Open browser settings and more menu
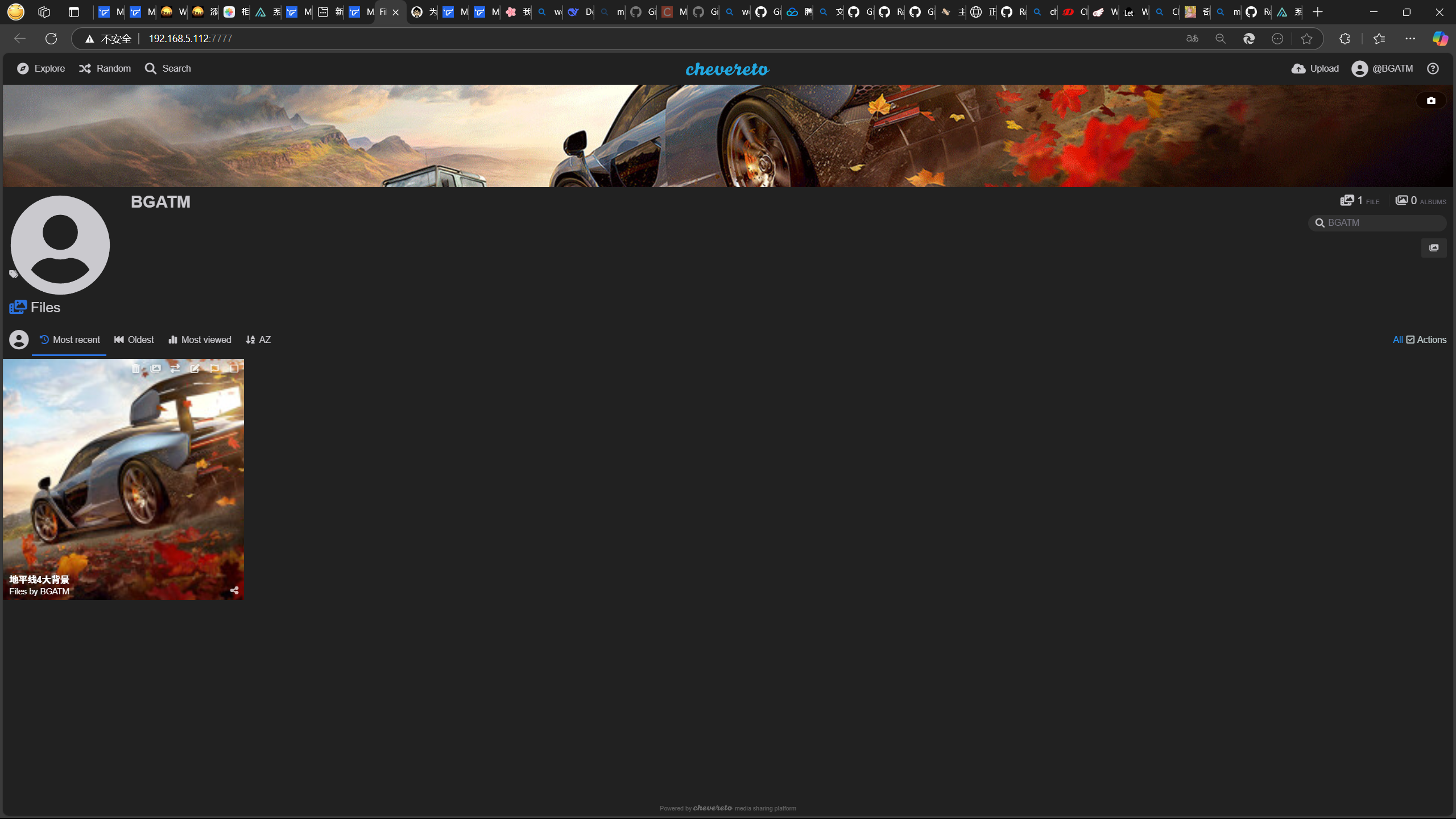Screen dimensions: 1456x819 (1410, 39)
